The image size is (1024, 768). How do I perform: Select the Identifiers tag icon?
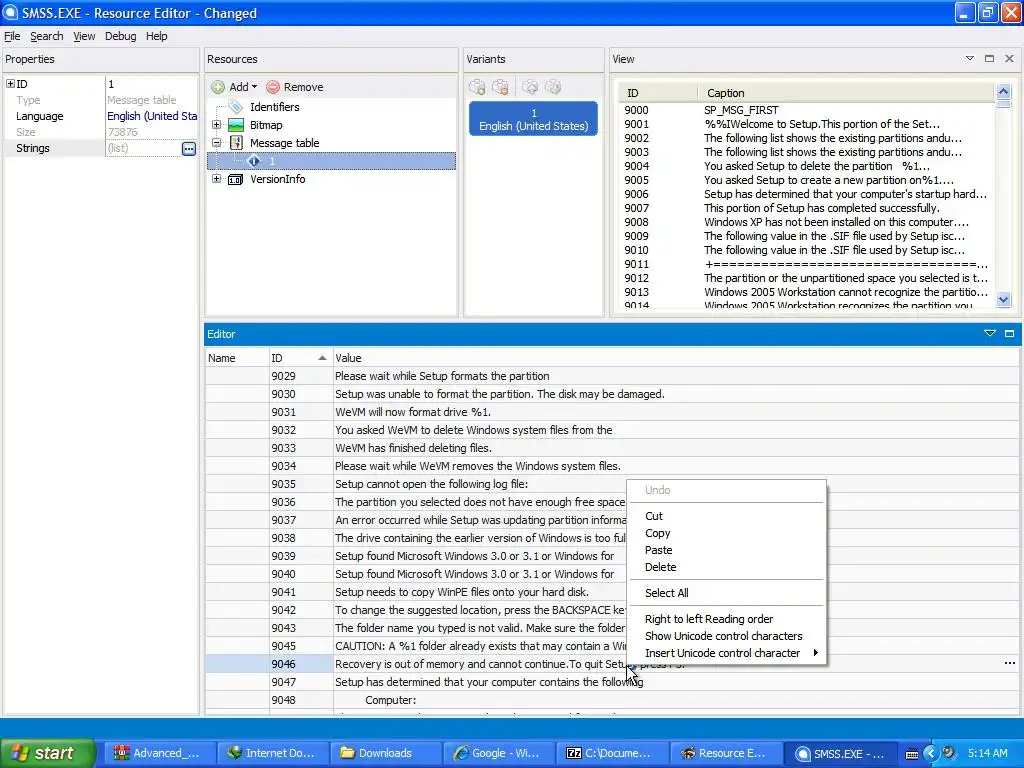pyautogui.click(x=236, y=107)
